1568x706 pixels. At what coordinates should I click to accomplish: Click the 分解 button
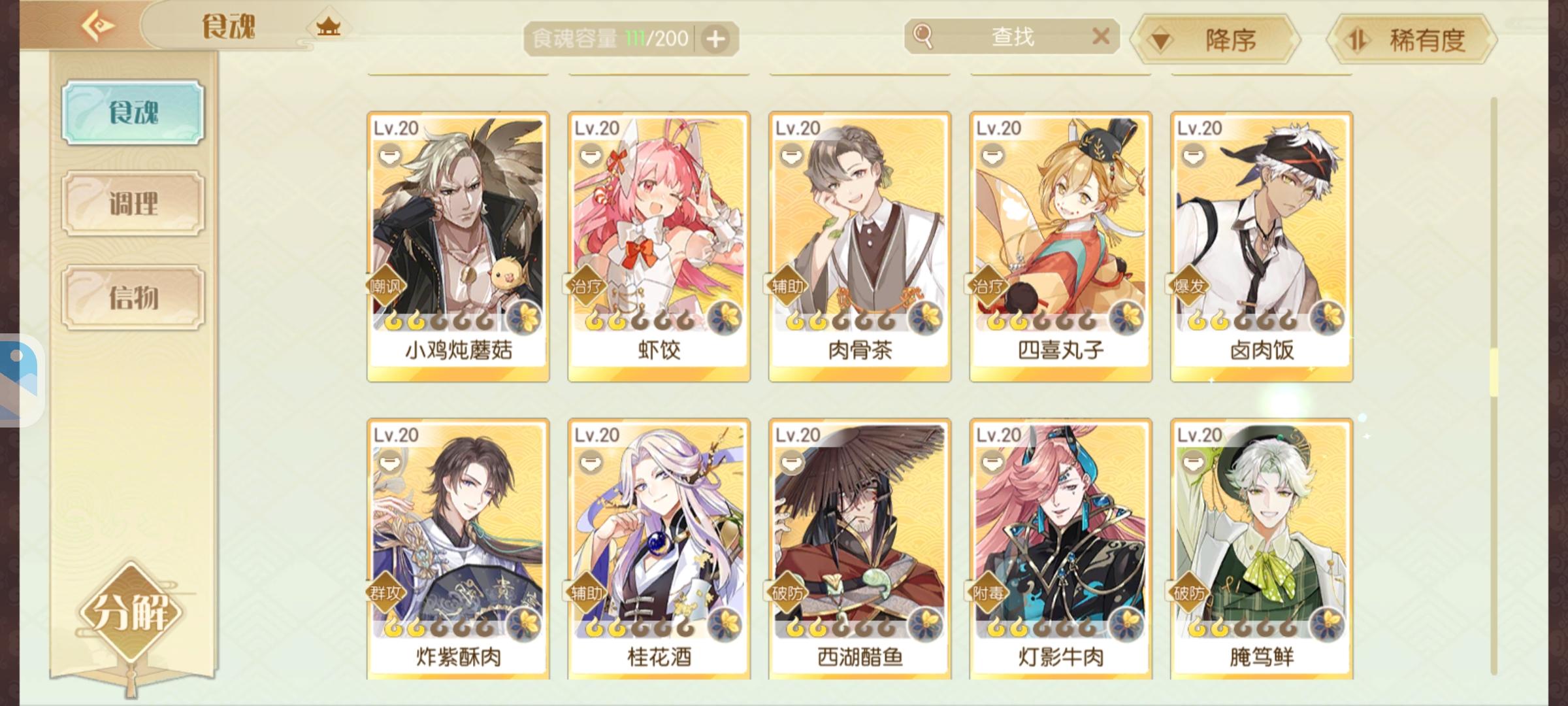tap(130, 612)
